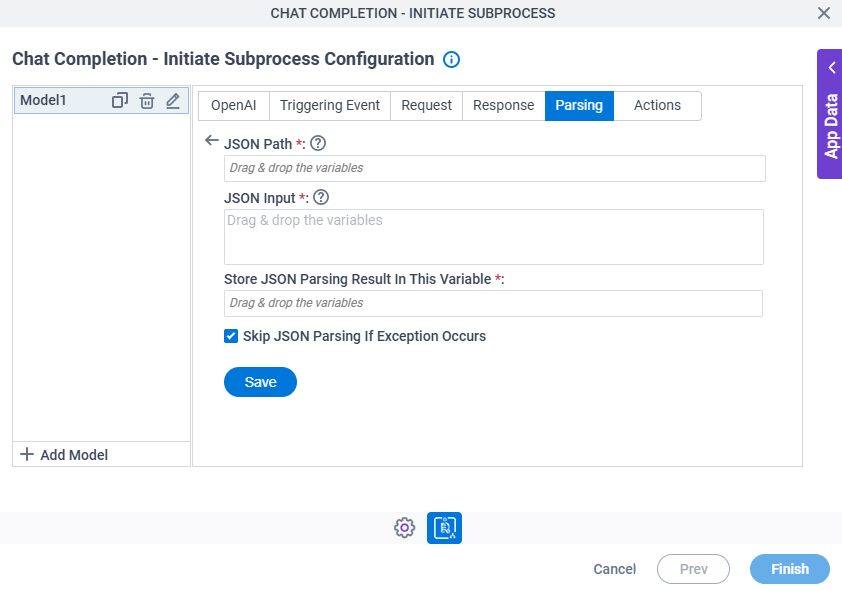Edit Model1 name with pencil icon
Viewport: 842px width, 591px height.
173,100
